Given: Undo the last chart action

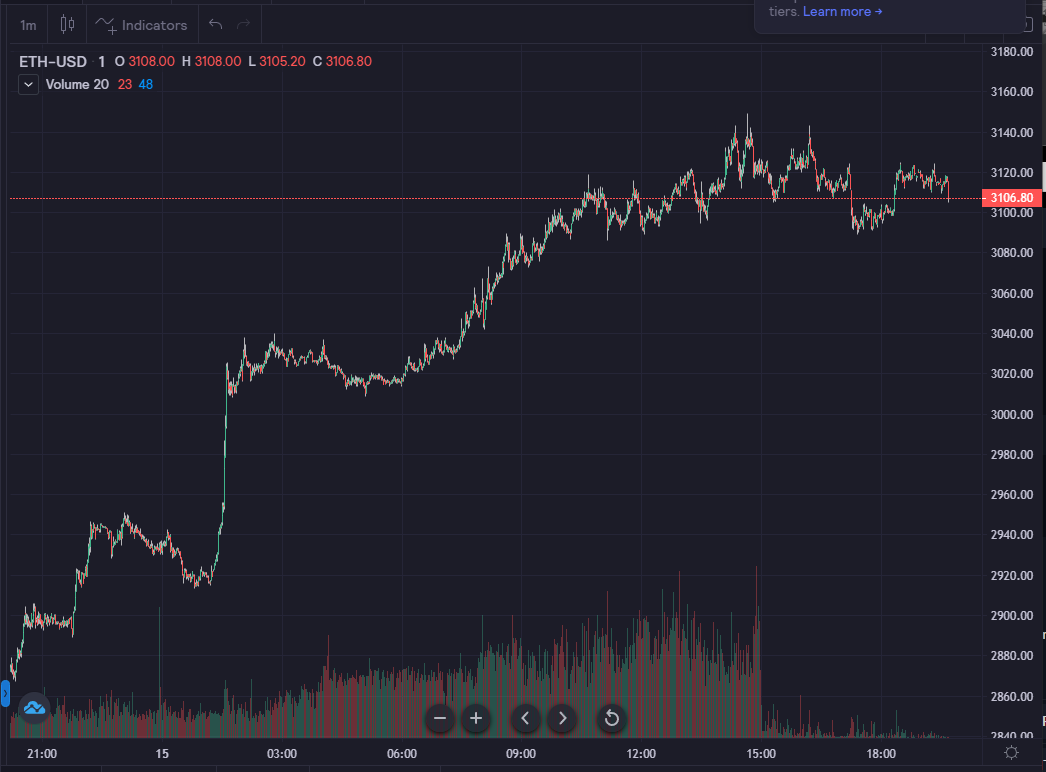Looking at the screenshot, I should [x=215, y=25].
